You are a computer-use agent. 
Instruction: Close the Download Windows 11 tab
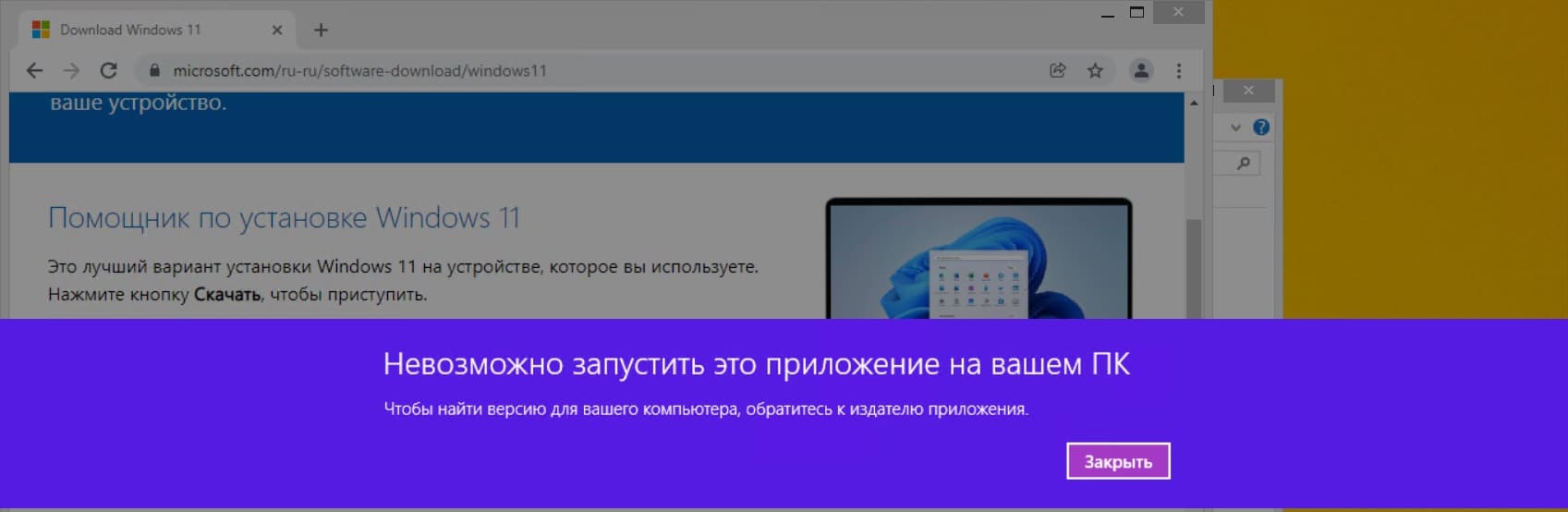tap(276, 30)
